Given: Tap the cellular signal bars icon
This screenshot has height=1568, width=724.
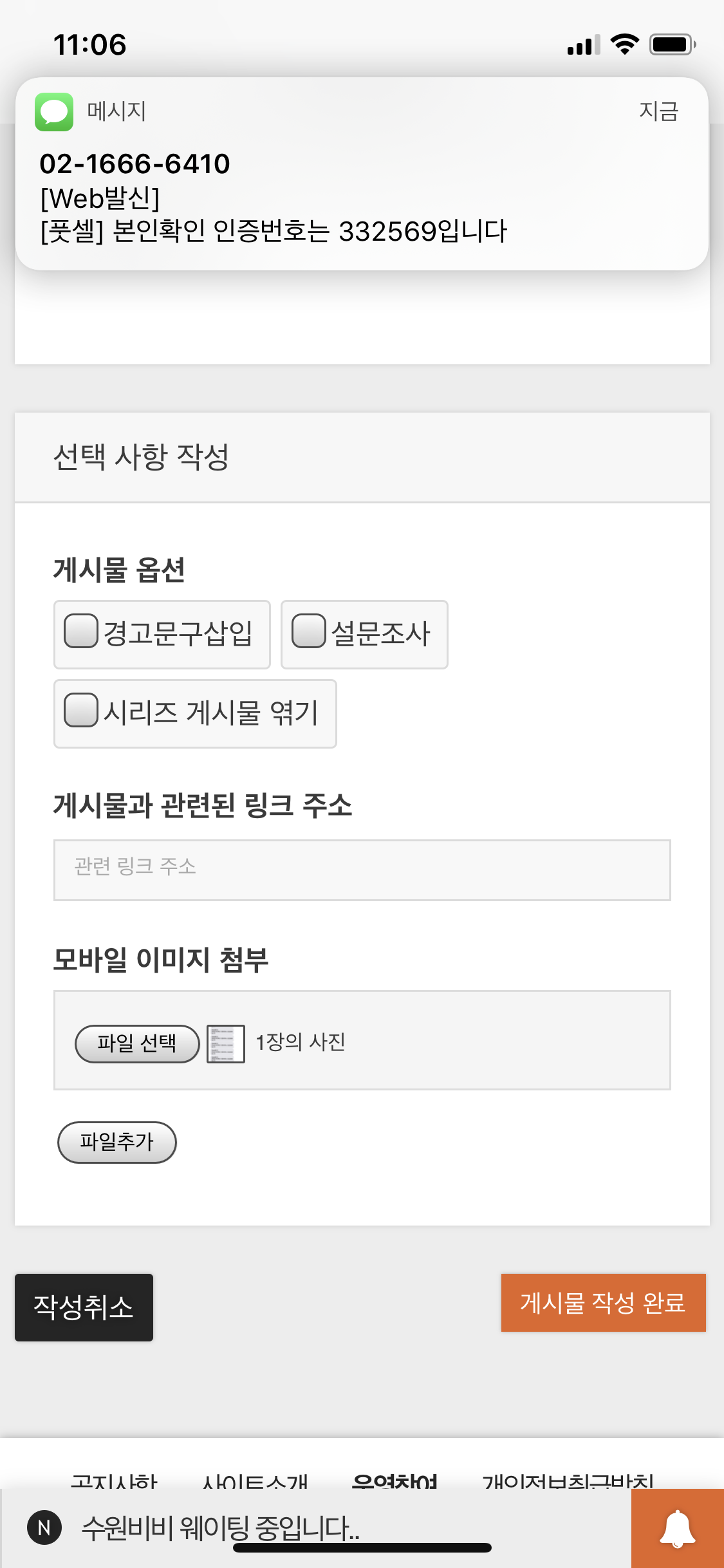Looking at the screenshot, I should (x=583, y=45).
